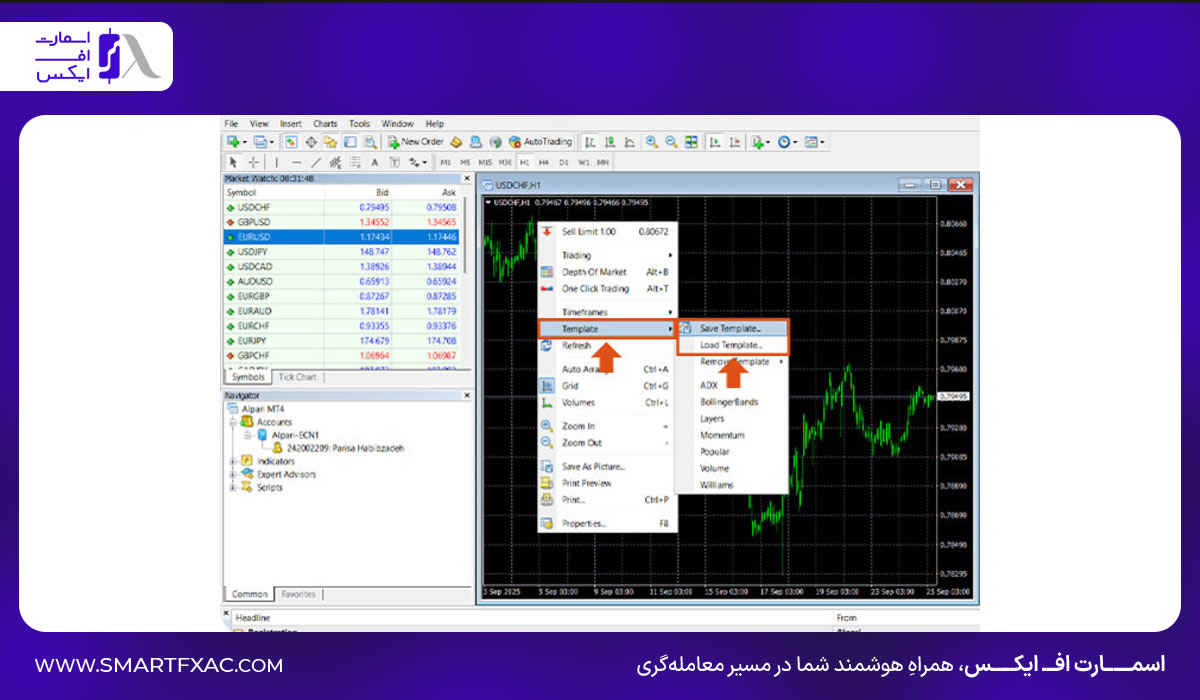Select EURGBP row in Market Watch
The height and width of the screenshot is (700, 1200).
pos(342,296)
